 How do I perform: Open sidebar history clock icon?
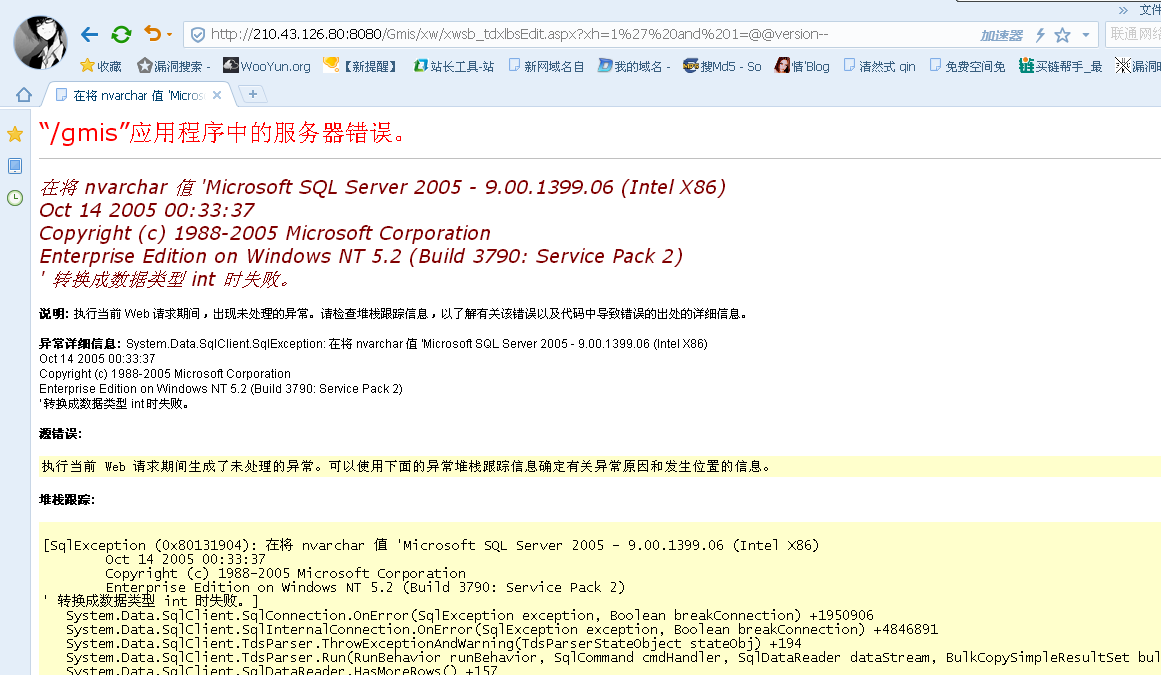pyautogui.click(x=15, y=198)
